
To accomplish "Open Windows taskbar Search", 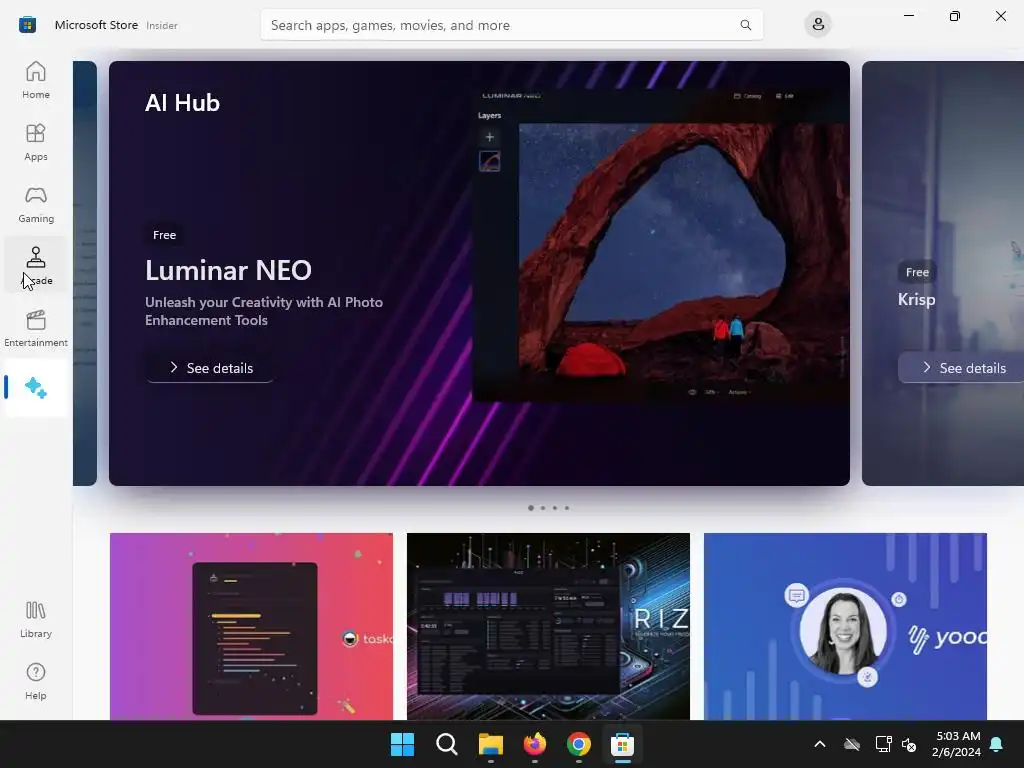I will 447,744.
